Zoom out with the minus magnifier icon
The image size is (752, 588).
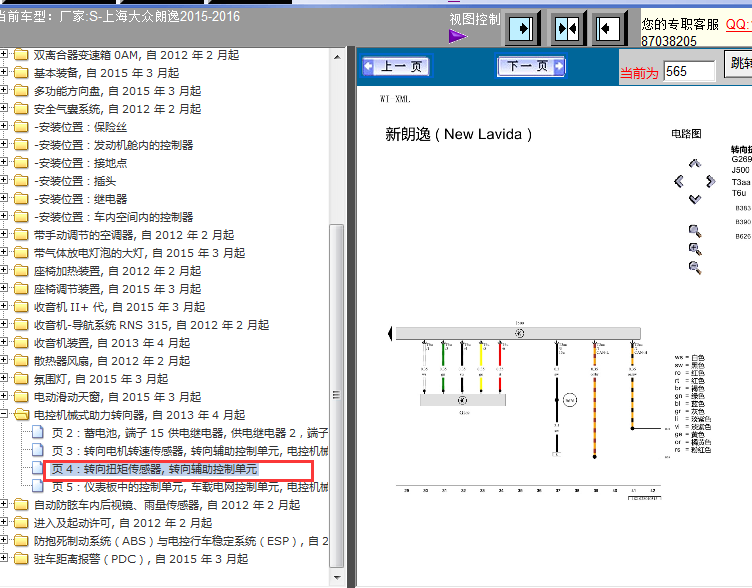coord(695,268)
